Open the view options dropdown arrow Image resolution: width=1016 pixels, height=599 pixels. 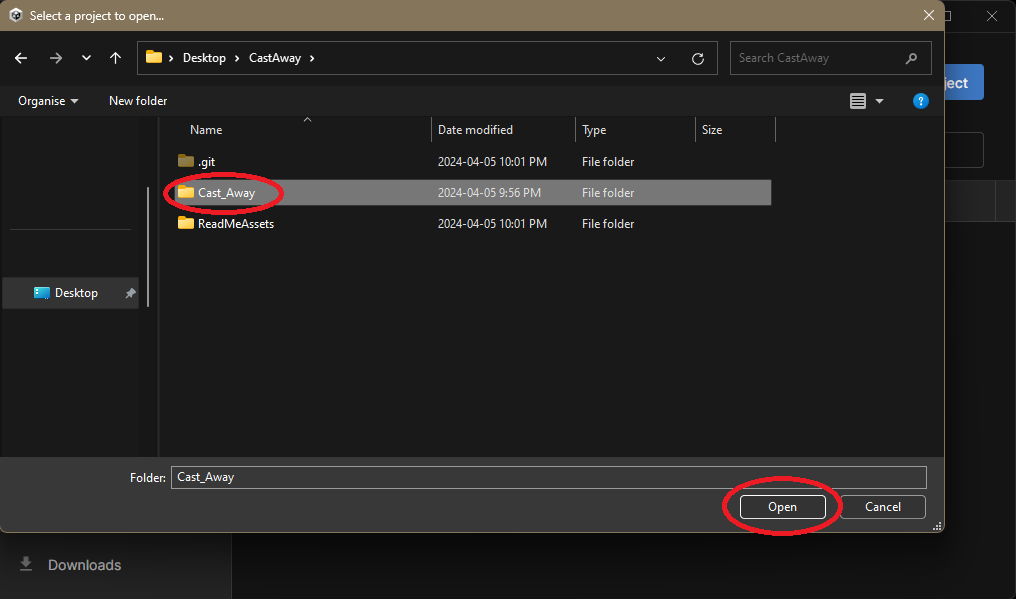coord(880,101)
